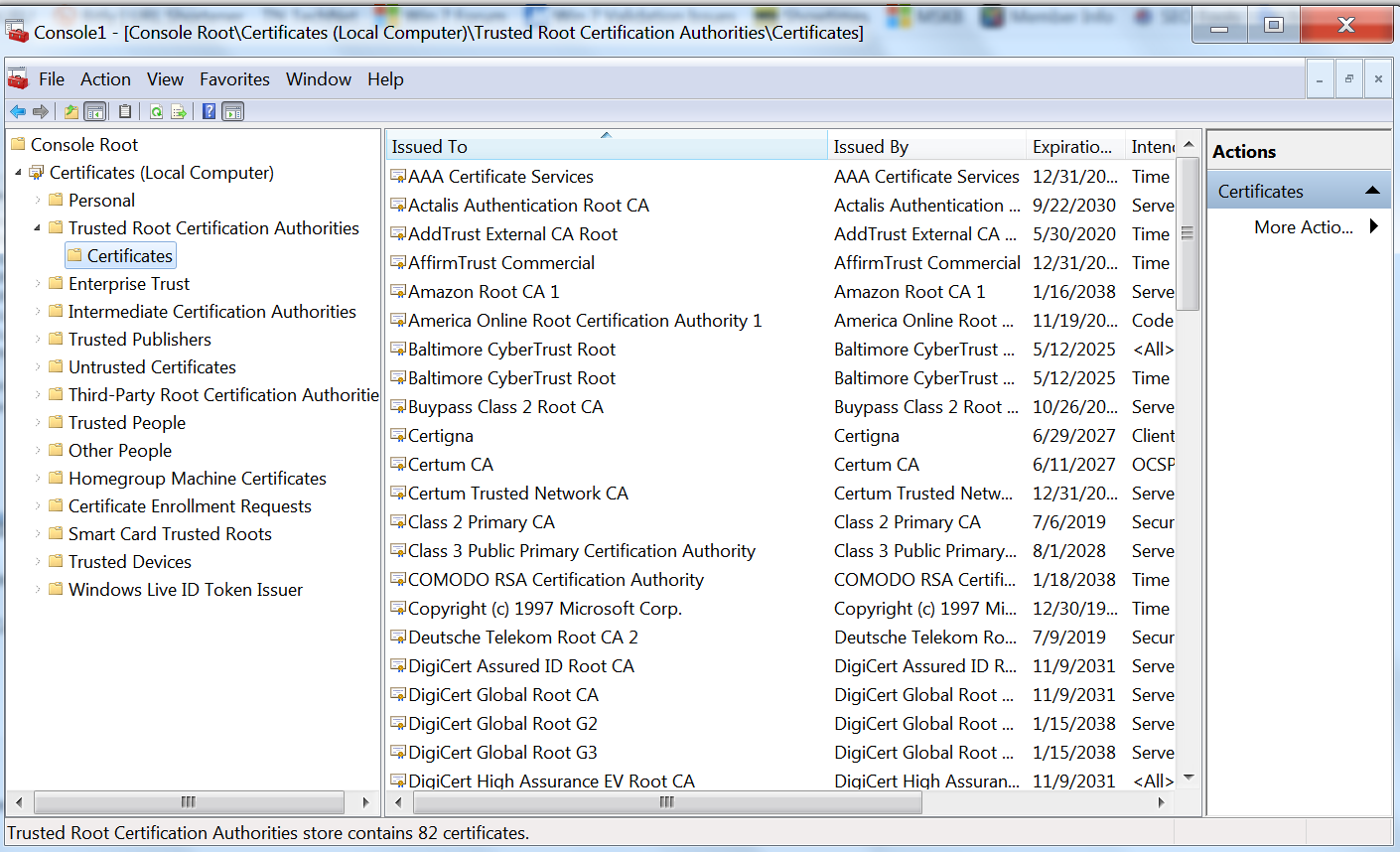Expand the Windows Live ID Token Issuer node
This screenshot has width=1400, height=852.
38,590
